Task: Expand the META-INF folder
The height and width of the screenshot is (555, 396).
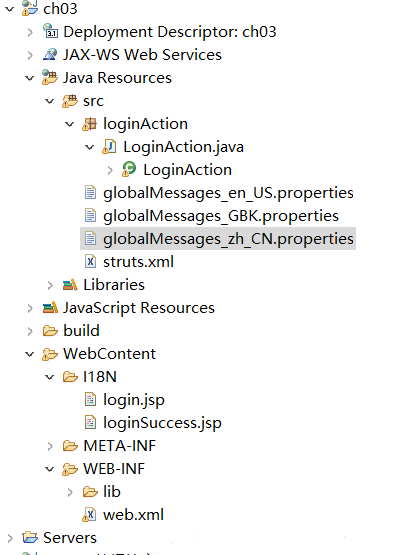Action: click(x=50, y=446)
